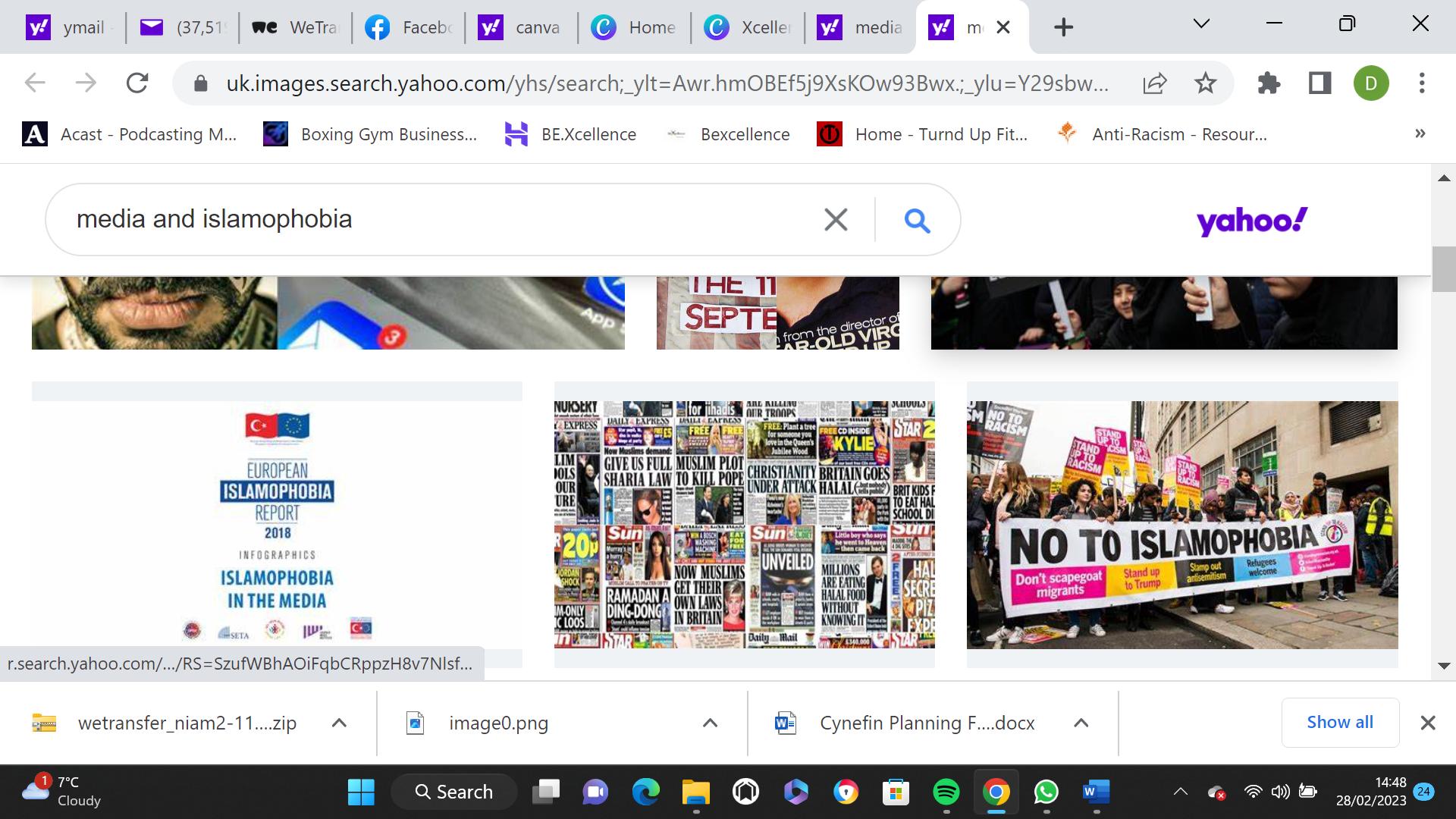Open the Anti-Racism Resources bookmark

click(1163, 134)
